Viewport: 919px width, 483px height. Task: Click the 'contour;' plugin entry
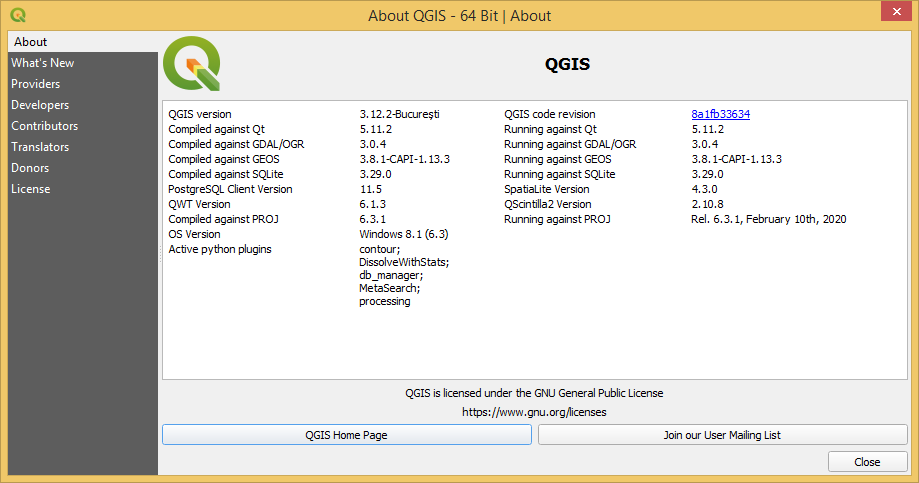click(380, 249)
